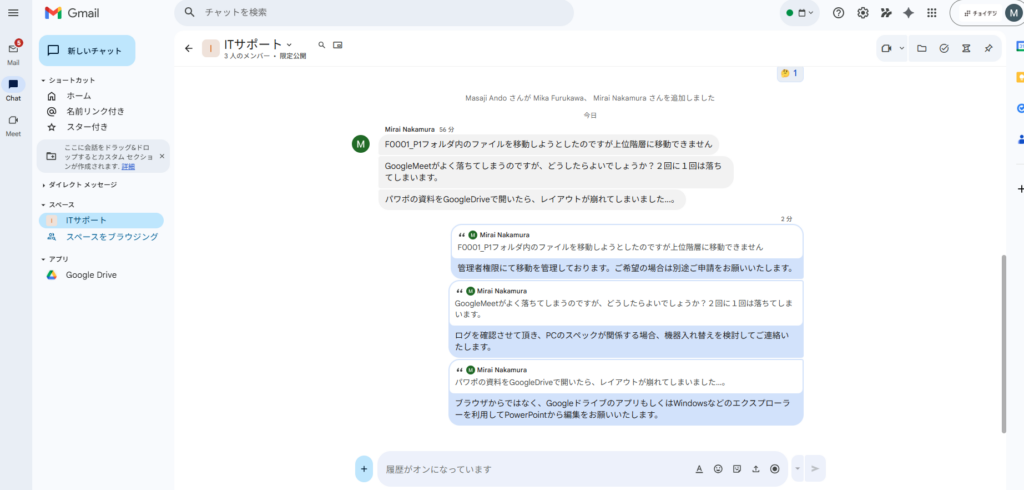Viewport: 1024px width, 490px height.
Task: Click Mirai Nakamura's green M avatar
Action: [360, 144]
